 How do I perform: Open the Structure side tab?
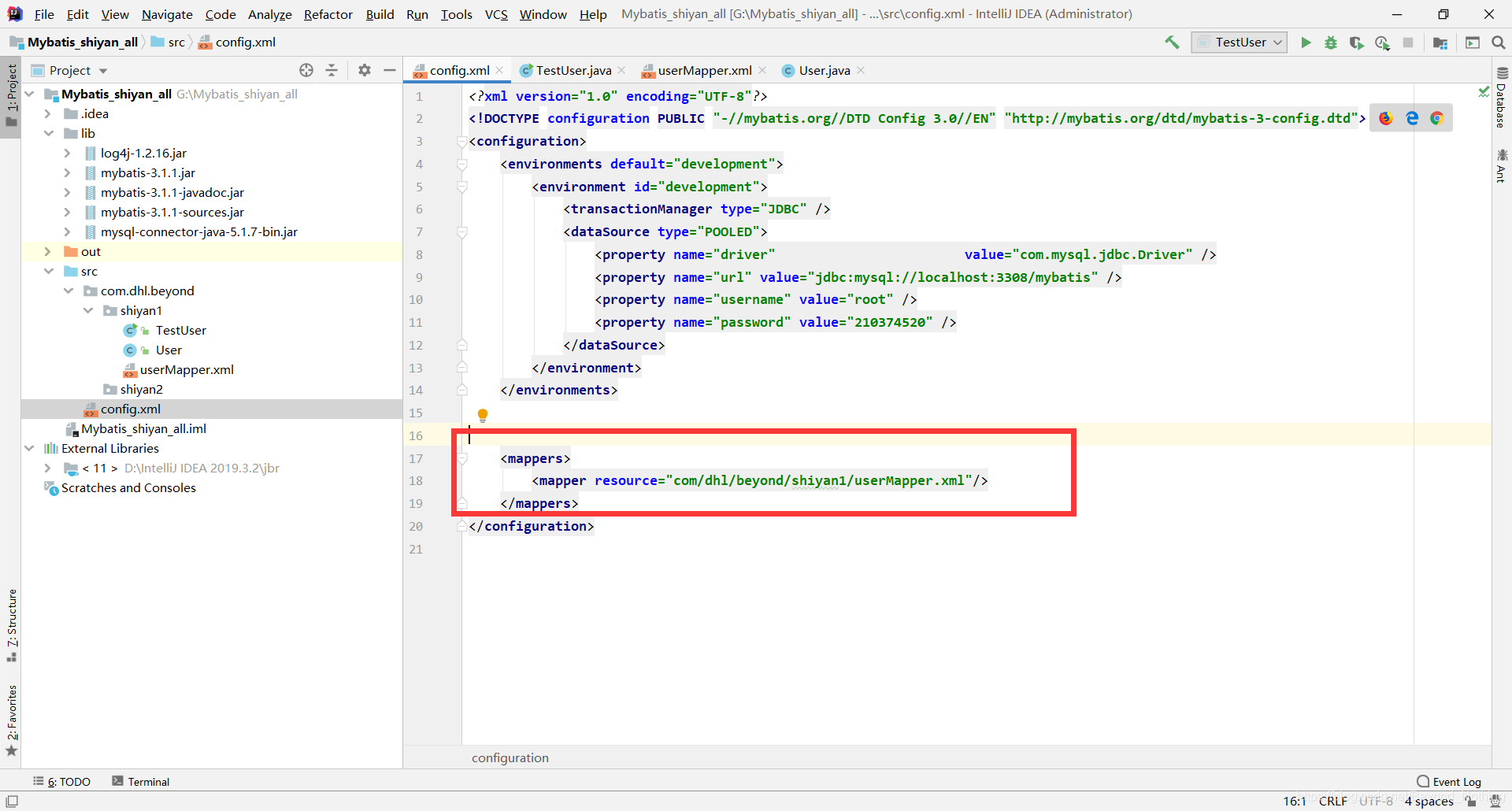tap(12, 625)
